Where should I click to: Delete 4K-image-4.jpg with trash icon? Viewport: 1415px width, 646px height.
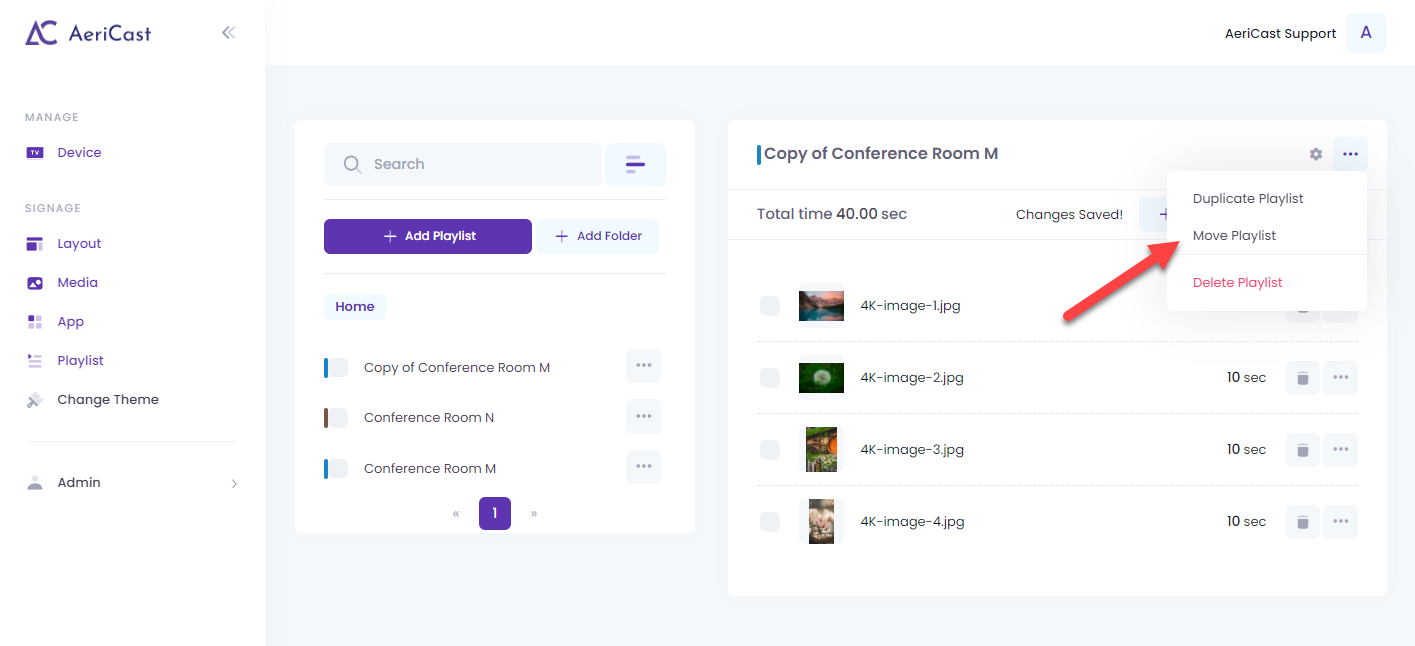pyautogui.click(x=1303, y=522)
